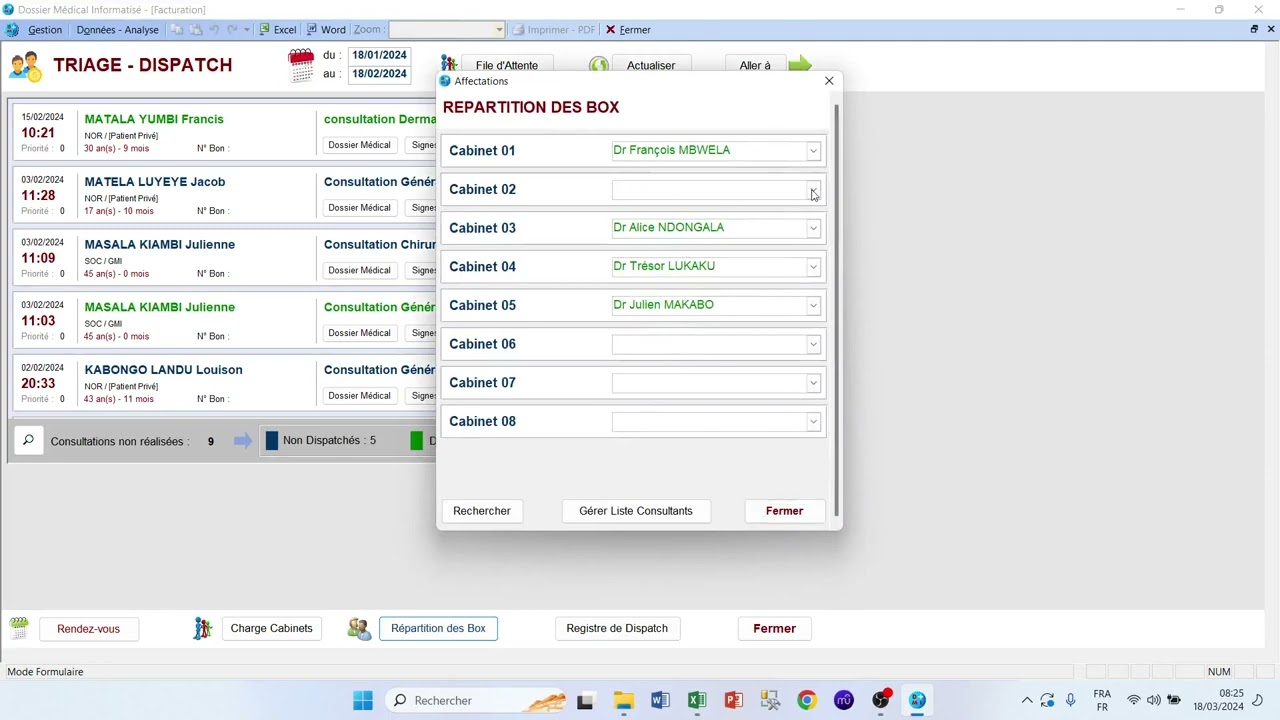The width and height of the screenshot is (1280, 720).
Task: Open the Données - Analyse menu
Action: point(117,30)
